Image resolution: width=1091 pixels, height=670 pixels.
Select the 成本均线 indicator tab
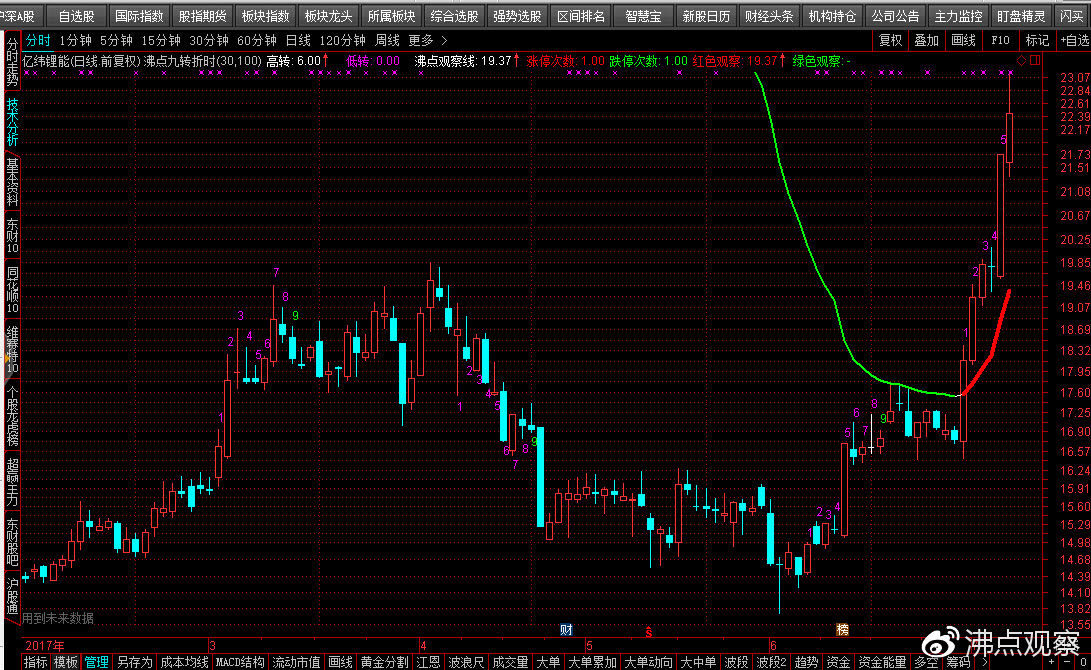coord(184,662)
